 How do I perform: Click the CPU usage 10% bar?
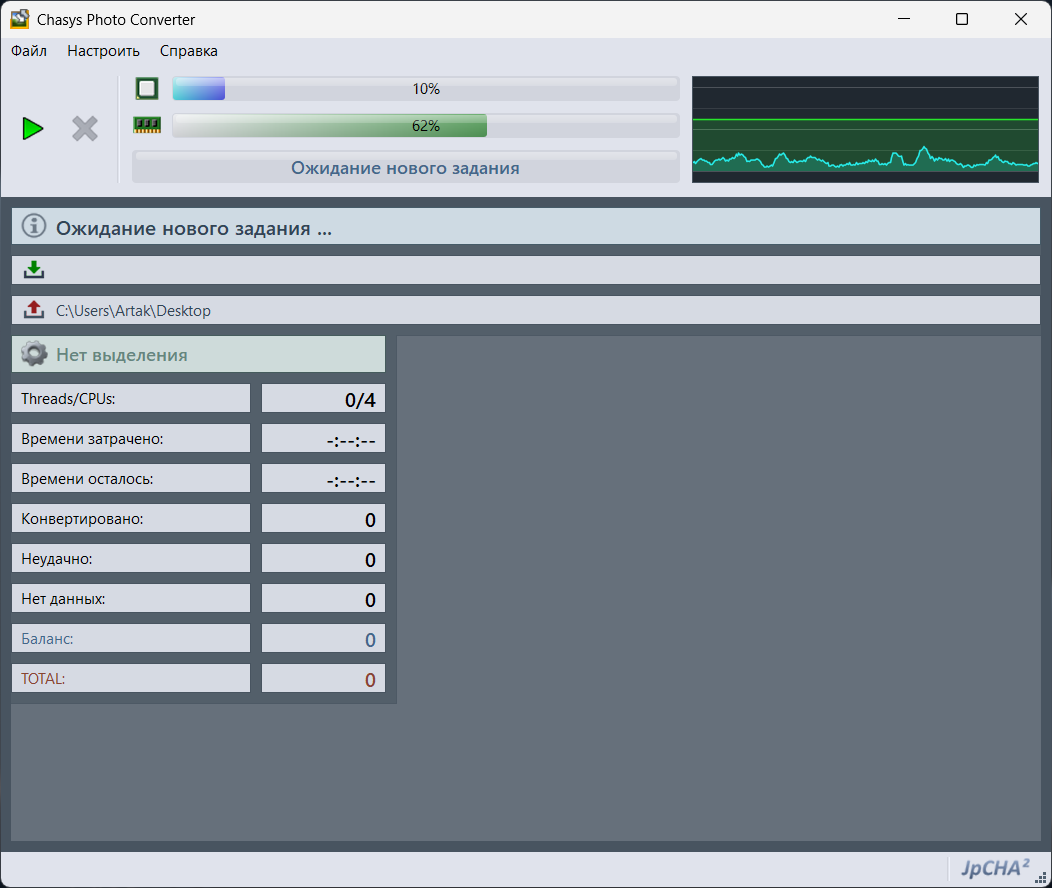tap(426, 89)
